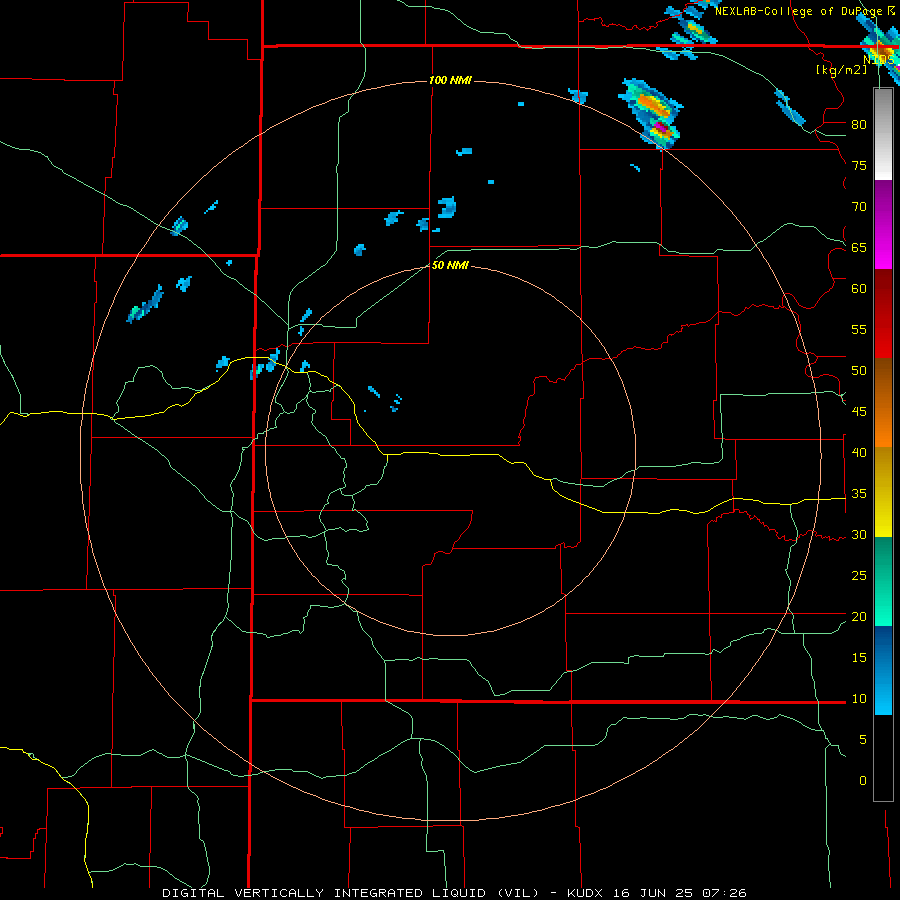The image size is (900, 900).
Task: Click the 35 value on the color scale
Action: (x=859, y=494)
